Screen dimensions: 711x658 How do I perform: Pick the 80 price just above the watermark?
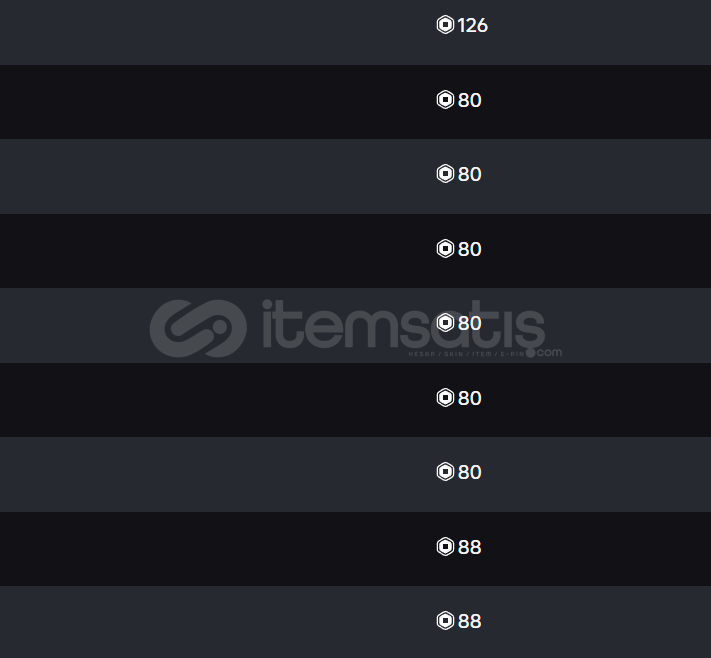pyautogui.click(x=469, y=248)
